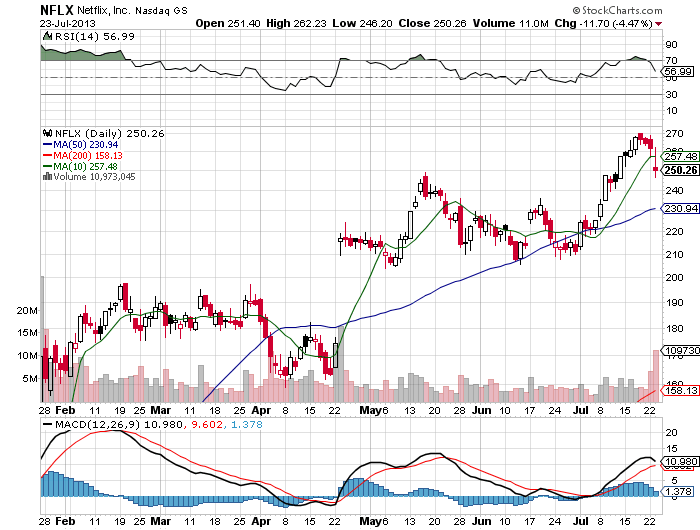Click the candlestick icon beside NFLX (Daily)
Viewport: 700px width, 530px height.
point(47,133)
